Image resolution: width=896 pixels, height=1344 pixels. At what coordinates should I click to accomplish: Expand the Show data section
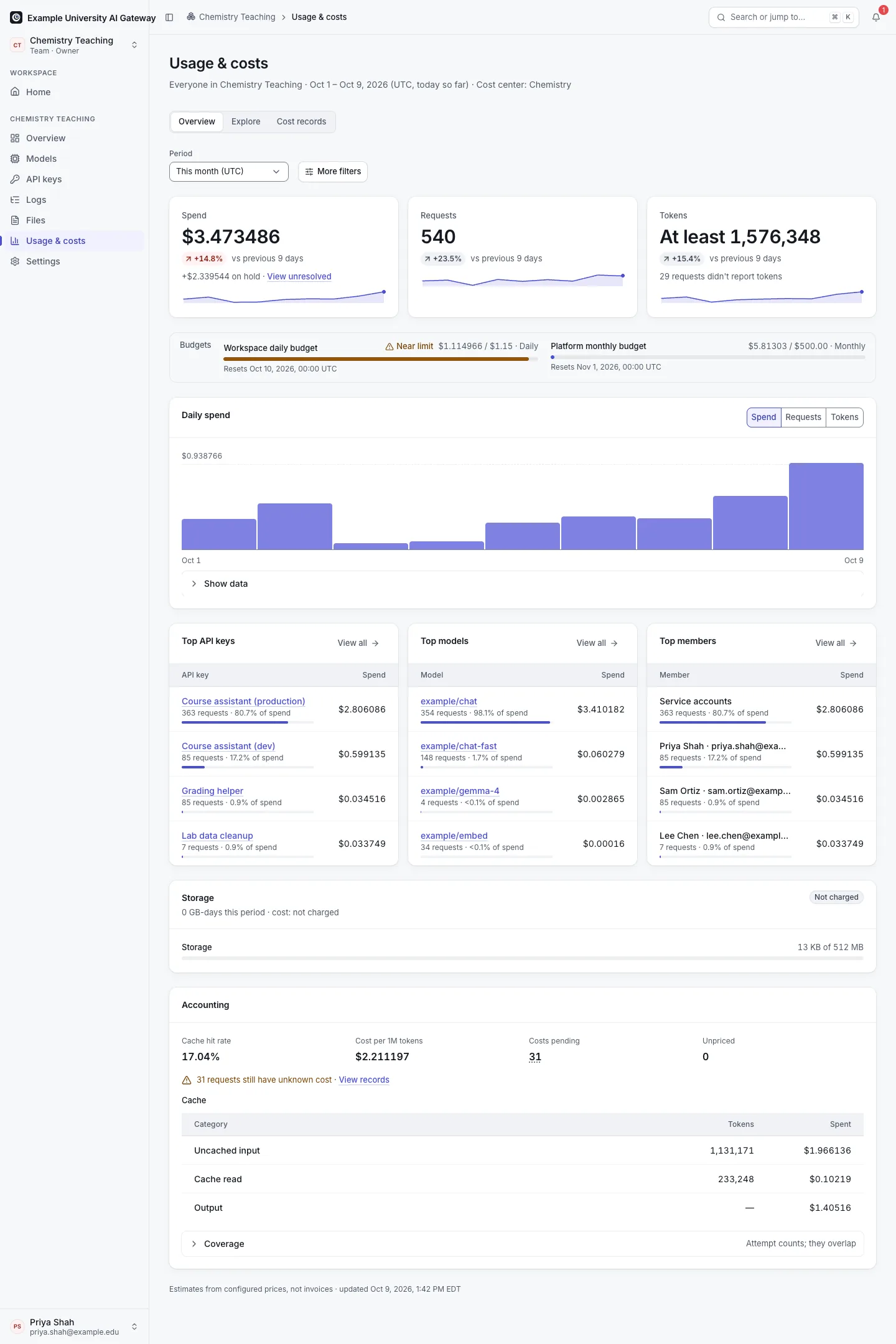tap(523, 584)
